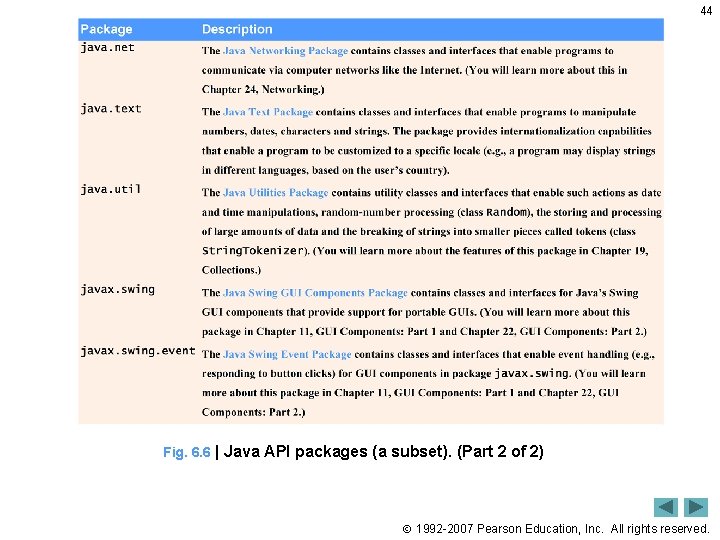Follow the Java Utilities Package link
This screenshot has width=720, height=540.
(x=276, y=192)
